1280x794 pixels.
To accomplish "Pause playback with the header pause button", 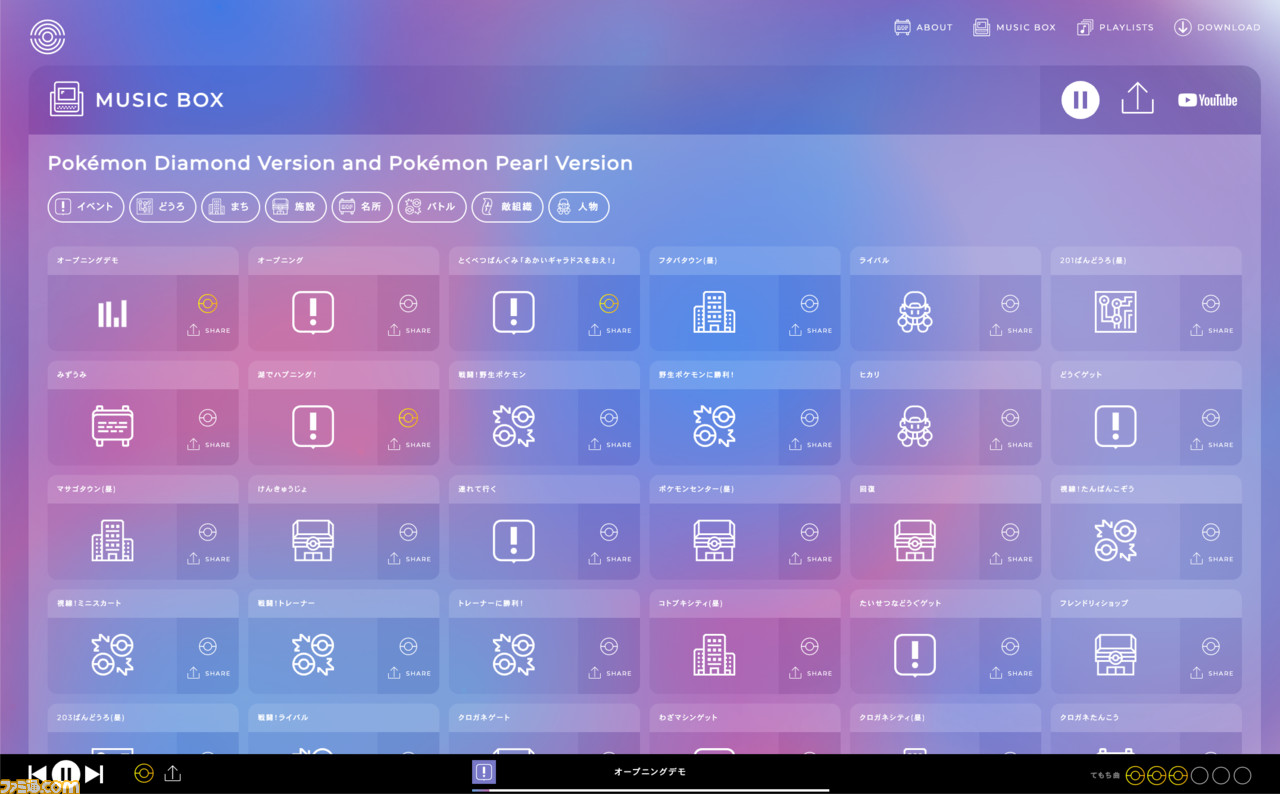I will click(1080, 100).
